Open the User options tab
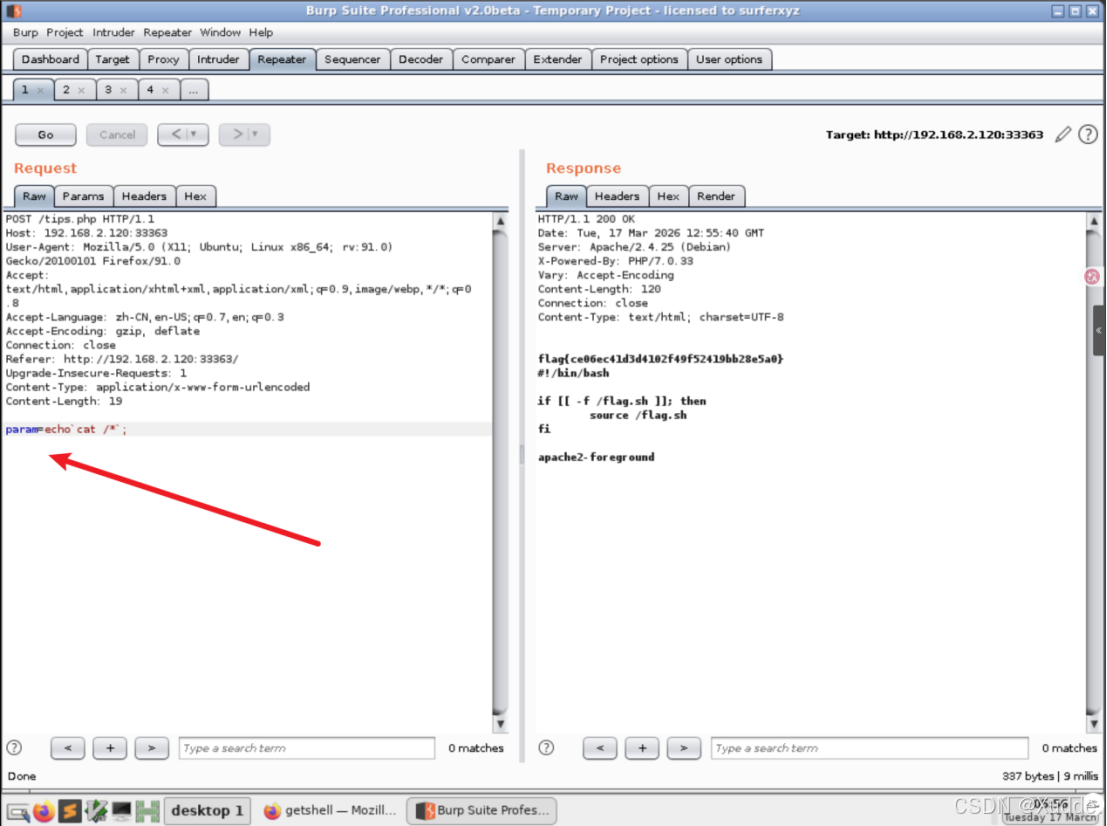This screenshot has height=826, width=1107. [x=729, y=59]
